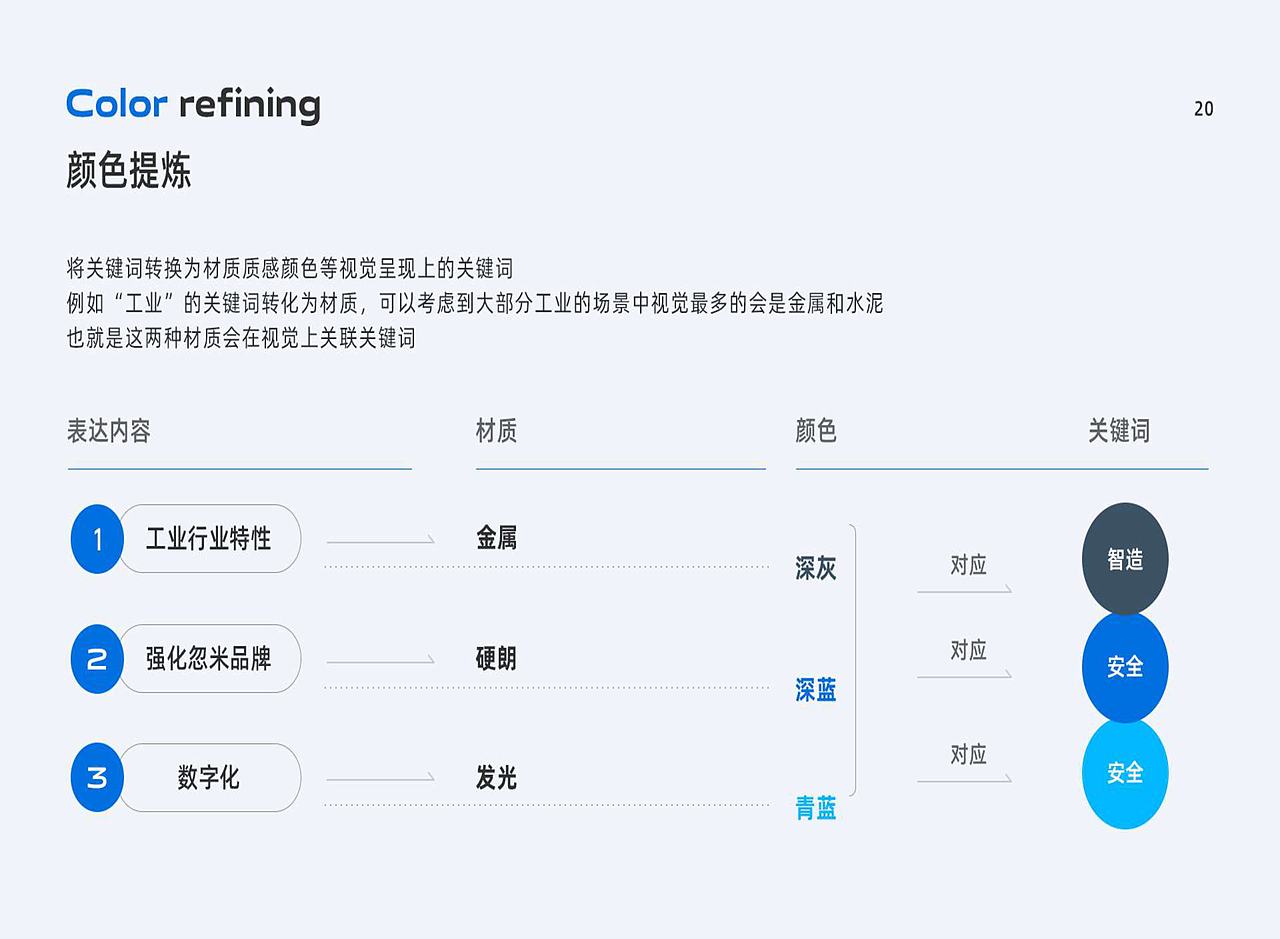Click the blue number 2 circle

tap(97, 659)
